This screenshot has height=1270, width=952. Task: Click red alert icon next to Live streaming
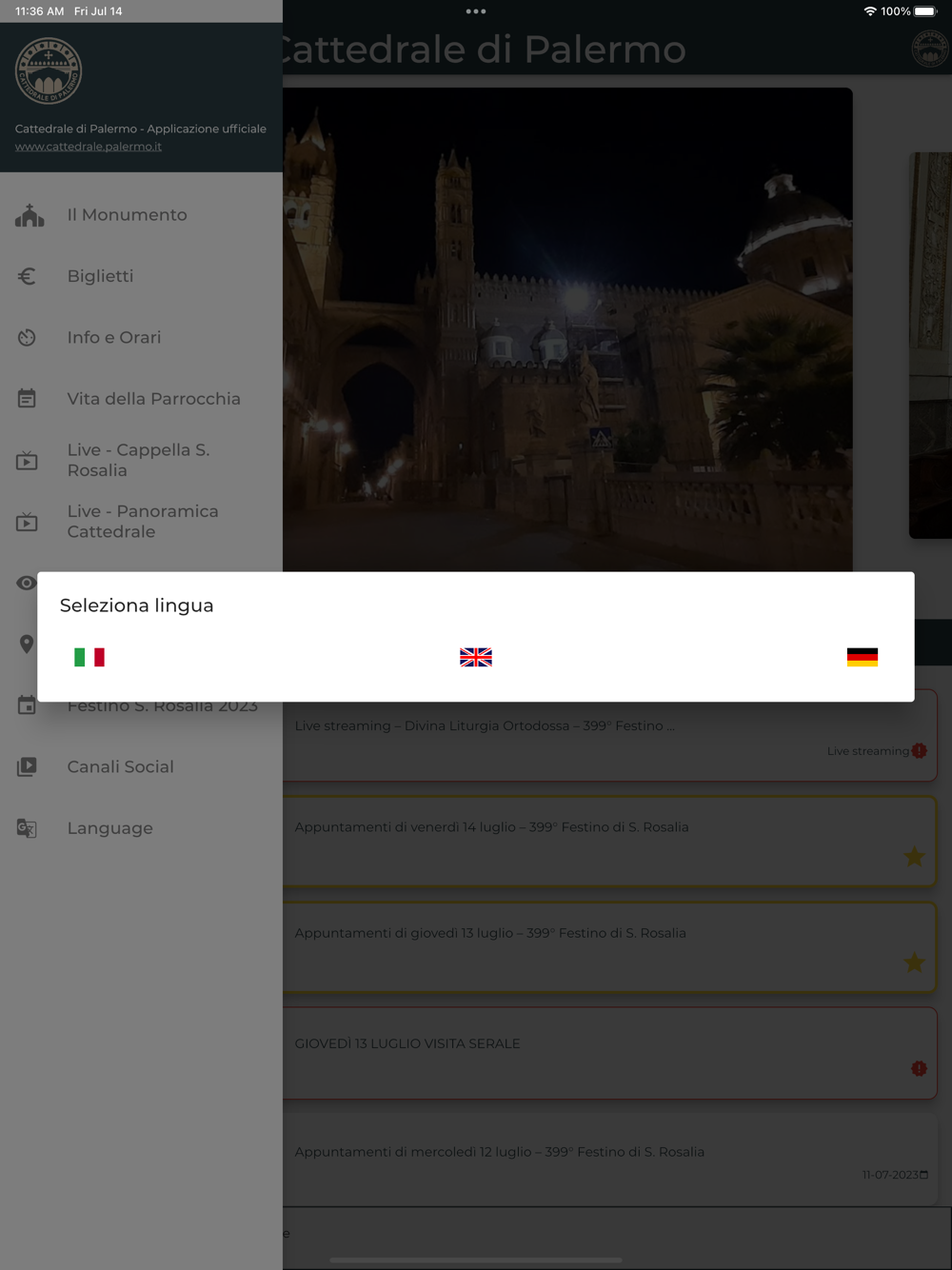pyautogui.click(x=919, y=751)
